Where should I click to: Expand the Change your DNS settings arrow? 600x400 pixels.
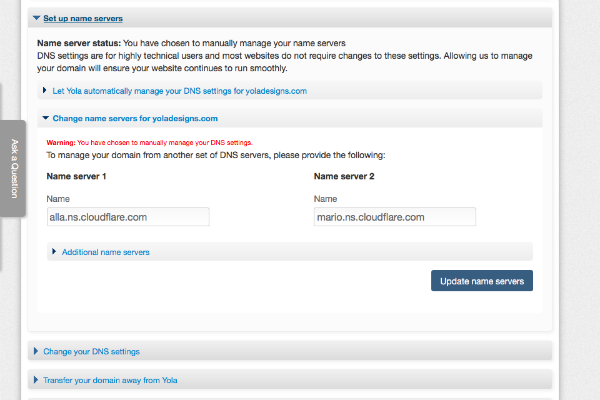(36, 351)
